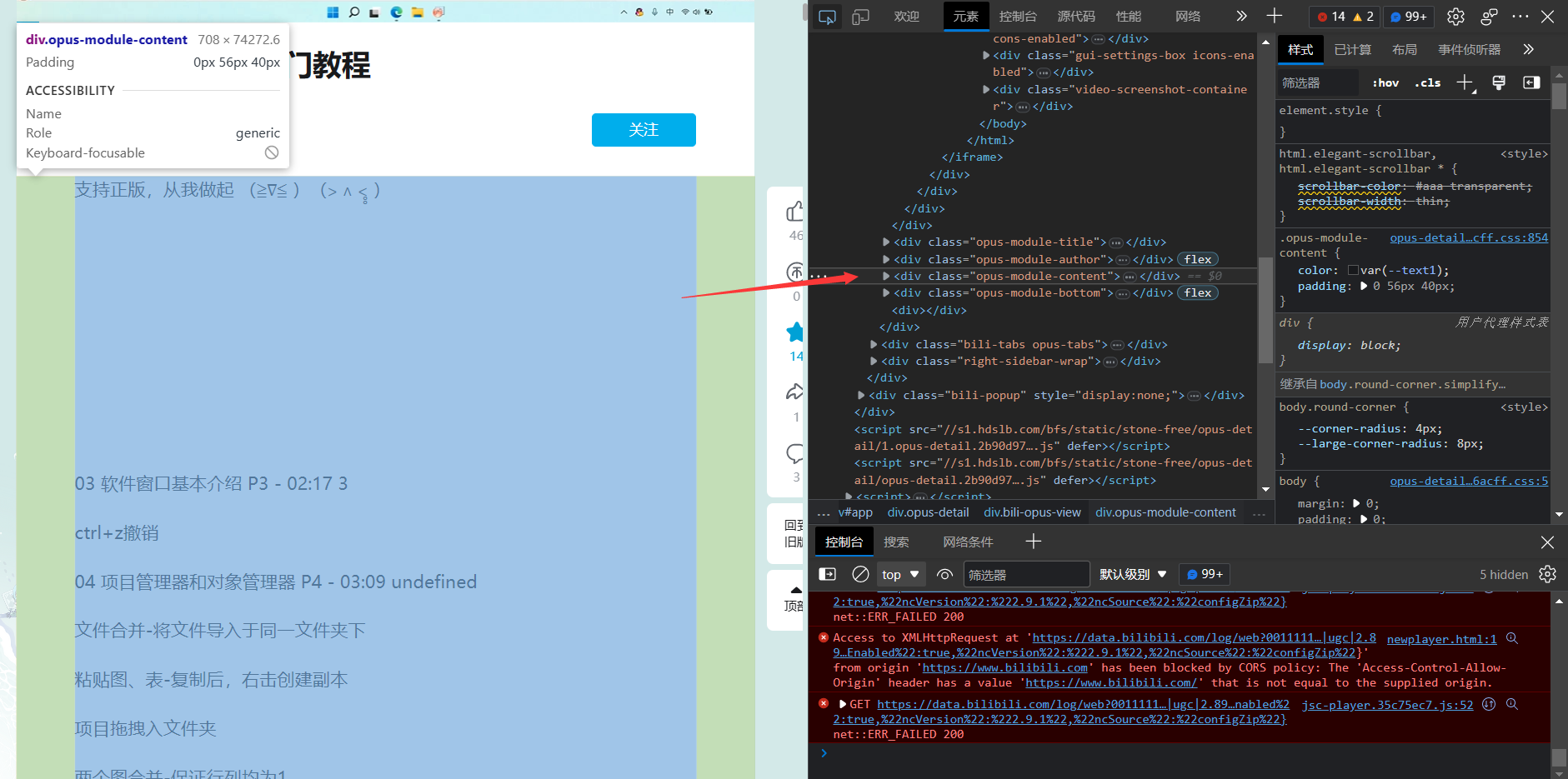This screenshot has height=779, width=1568.
Task: Select div.opus-module-content breadcrumb item
Action: point(1165,512)
